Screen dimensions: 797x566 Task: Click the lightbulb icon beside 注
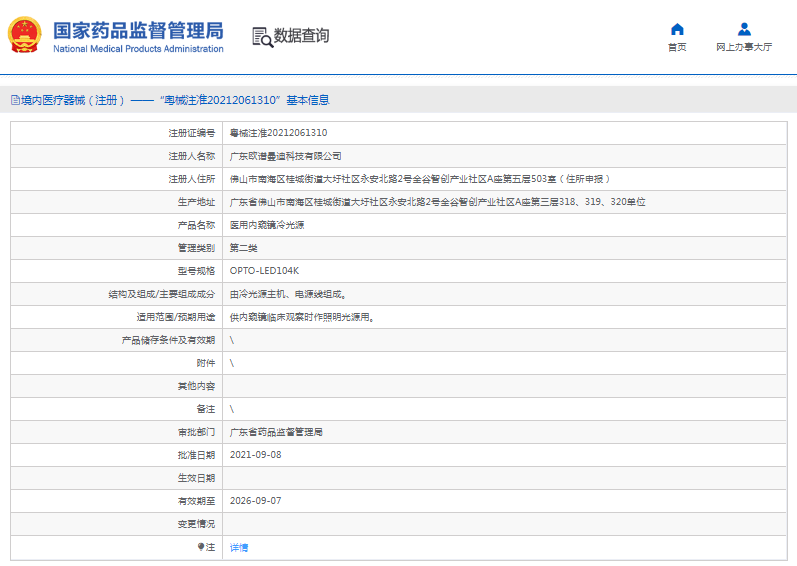pyautogui.click(x=201, y=547)
